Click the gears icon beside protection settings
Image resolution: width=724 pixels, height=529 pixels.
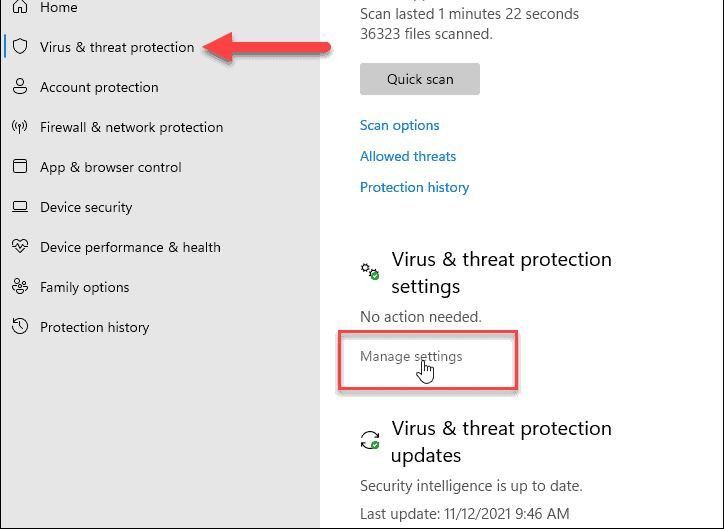(370, 271)
